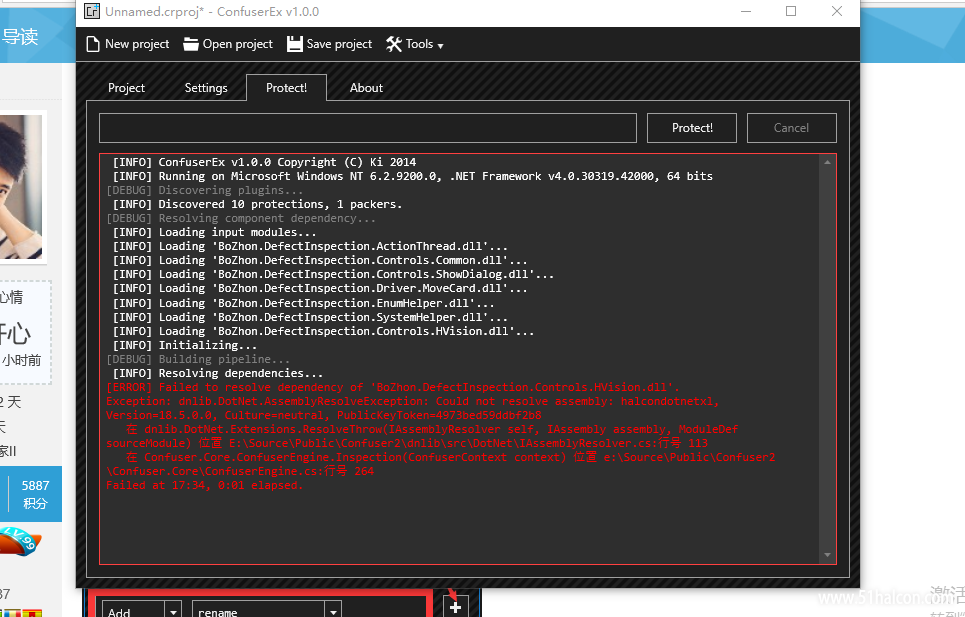Viewport: 965px width, 617px height.
Task: Click the Cancel button
Action: click(x=791, y=128)
